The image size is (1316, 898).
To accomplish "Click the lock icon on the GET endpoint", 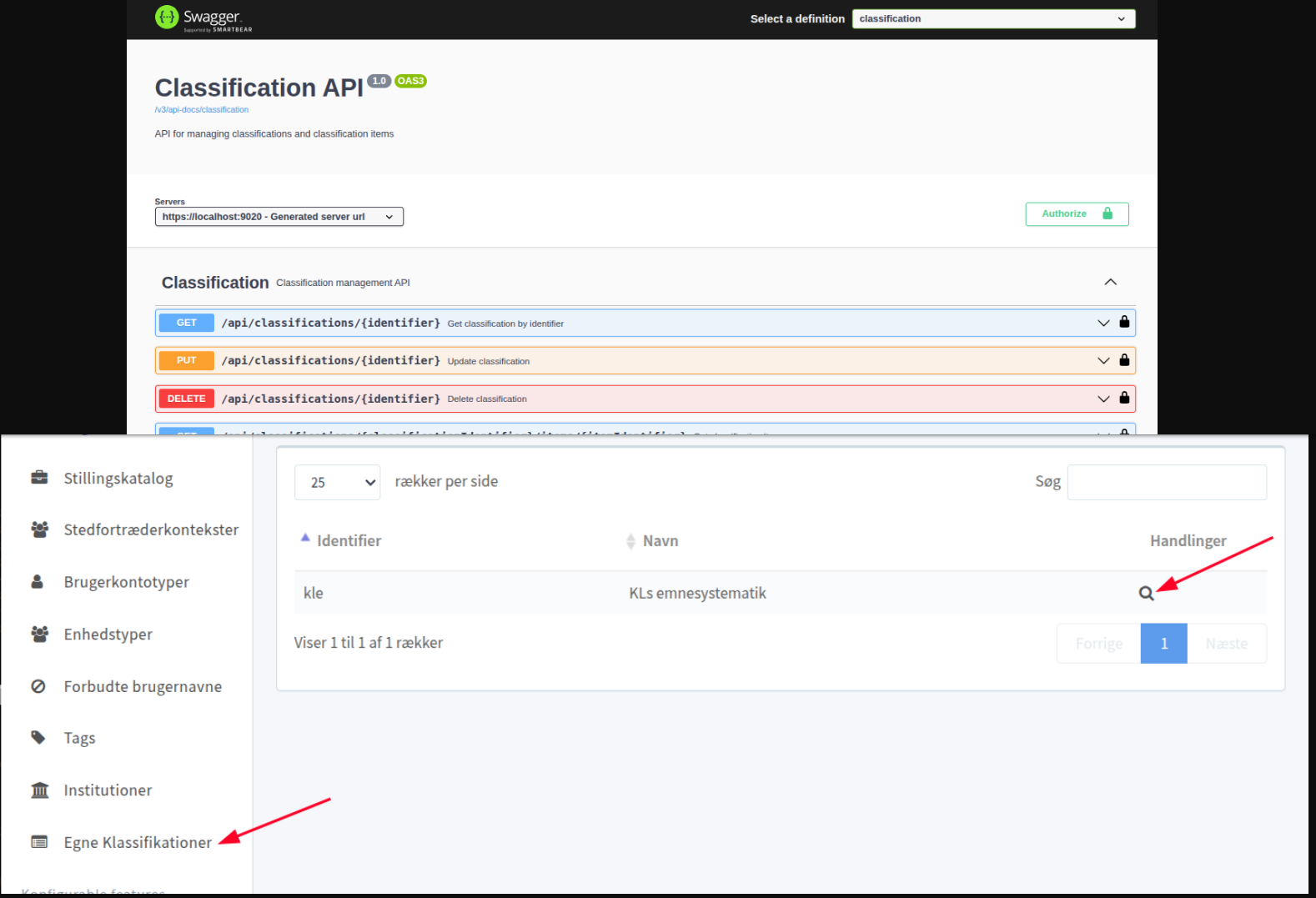I will [1124, 322].
